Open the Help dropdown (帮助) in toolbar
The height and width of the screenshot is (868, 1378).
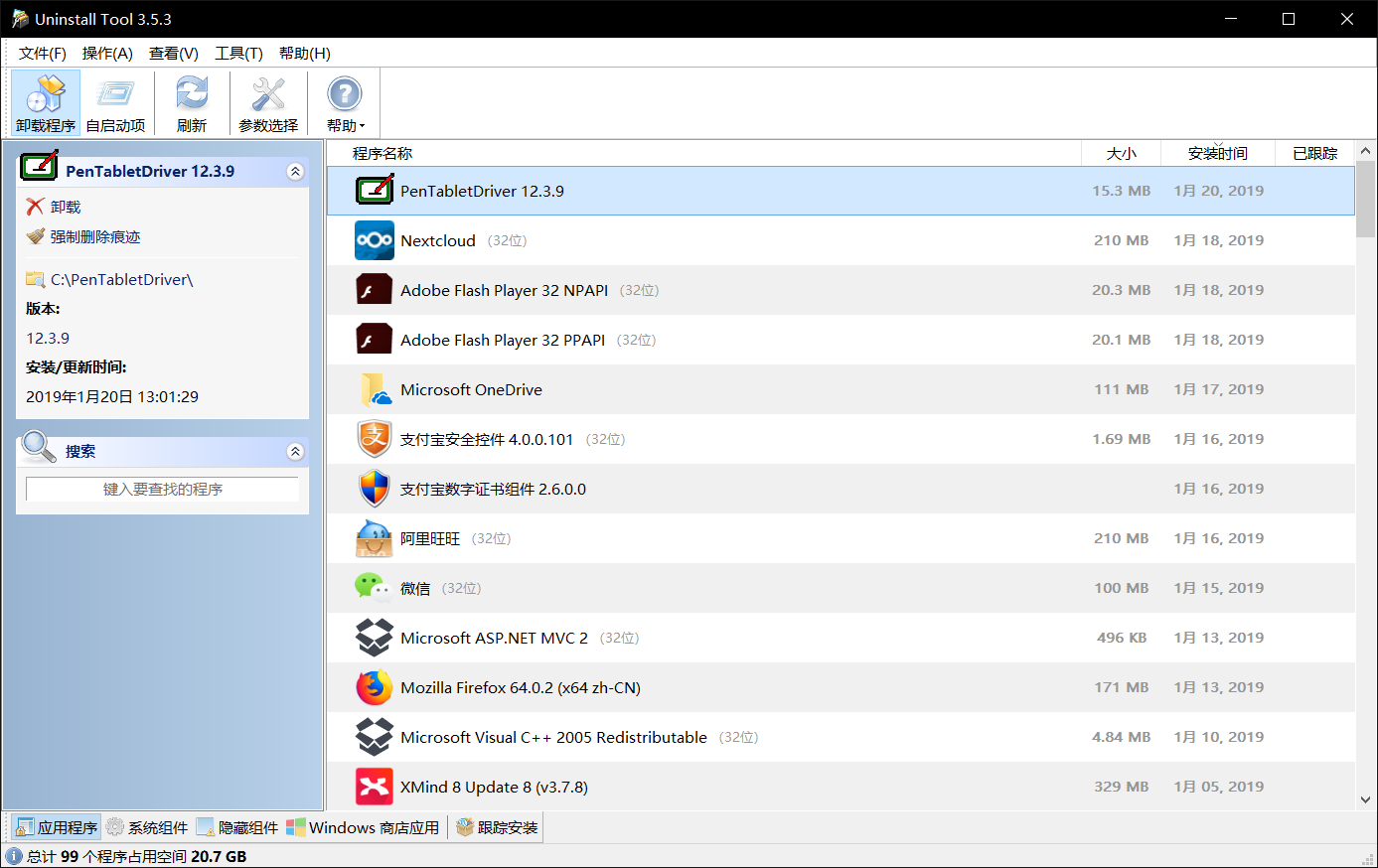click(x=345, y=103)
